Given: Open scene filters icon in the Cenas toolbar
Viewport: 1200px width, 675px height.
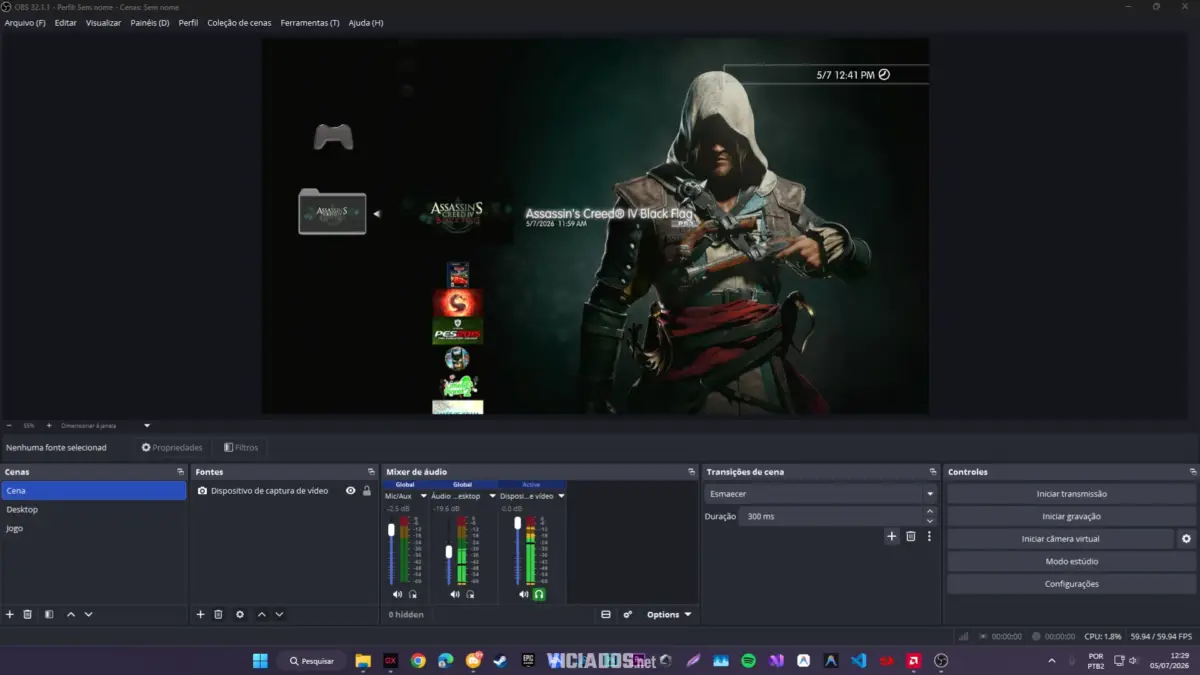Looking at the screenshot, I should pyautogui.click(x=49, y=614).
